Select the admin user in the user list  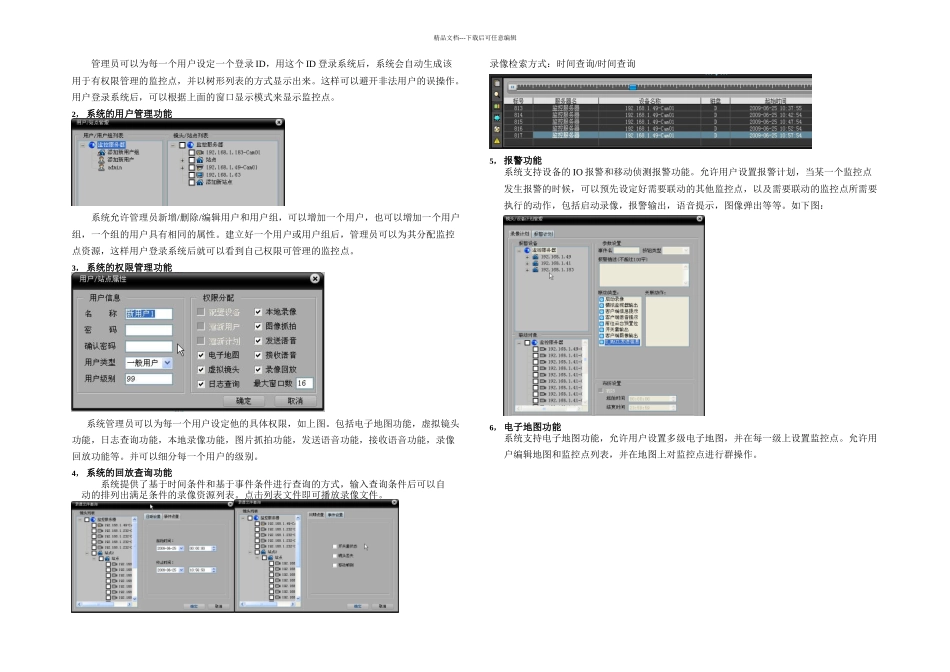coord(115,167)
